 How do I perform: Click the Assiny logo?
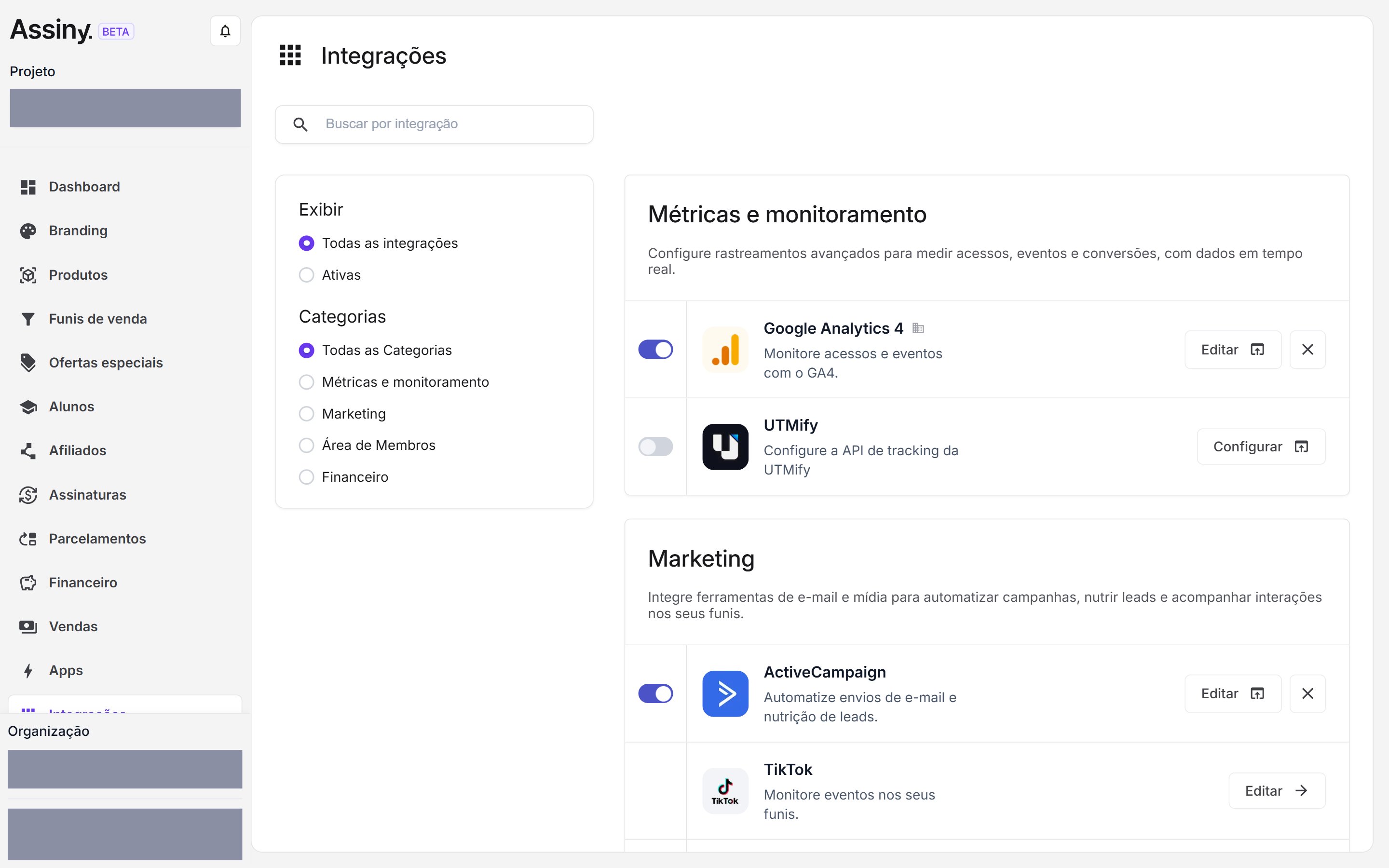(x=51, y=30)
